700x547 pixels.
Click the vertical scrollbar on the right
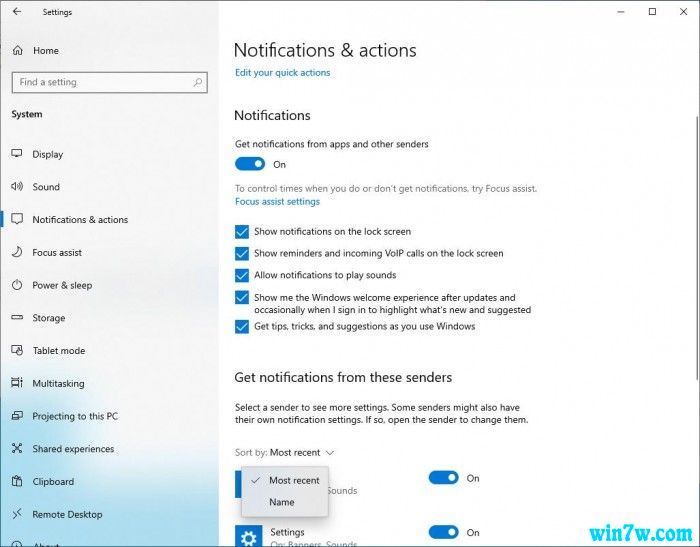(697, 248)
